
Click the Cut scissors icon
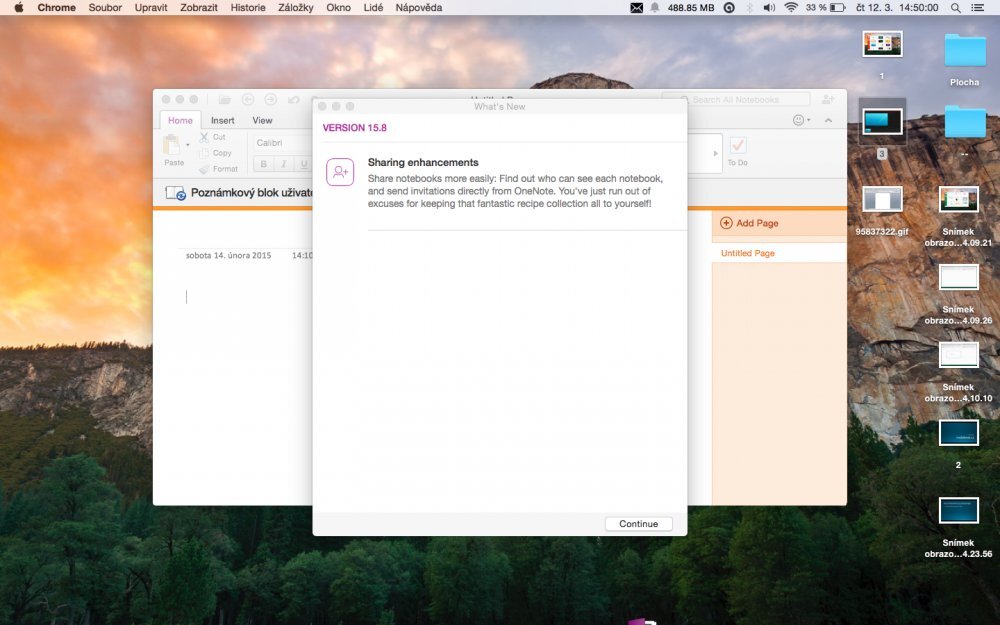[204, 137]
